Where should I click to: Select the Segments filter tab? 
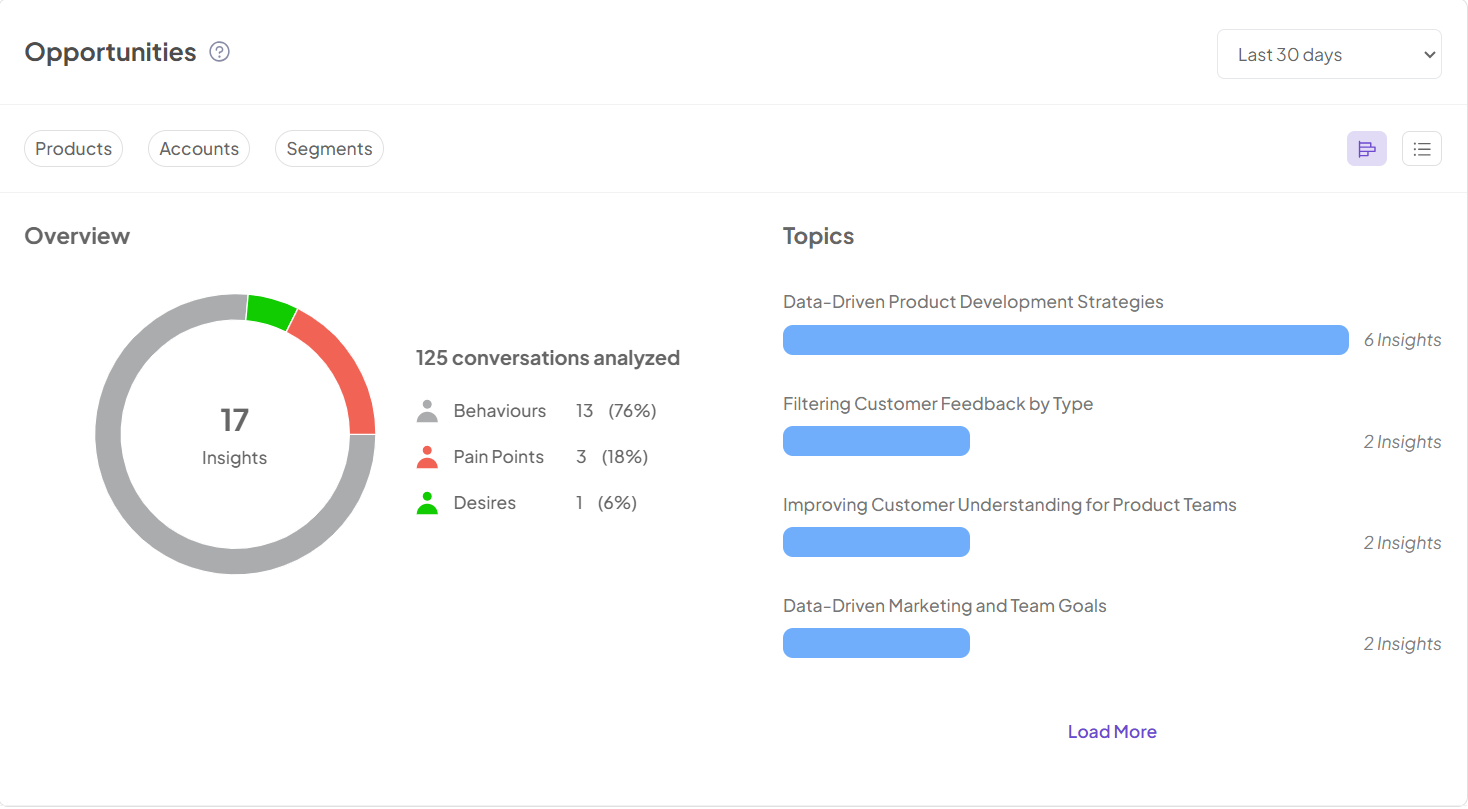[329, 149]
